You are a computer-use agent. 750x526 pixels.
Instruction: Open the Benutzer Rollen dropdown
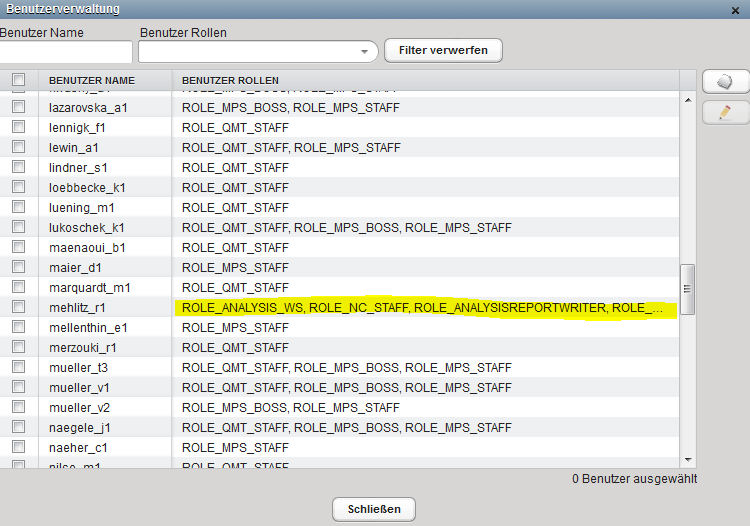[x=364, y=51]
